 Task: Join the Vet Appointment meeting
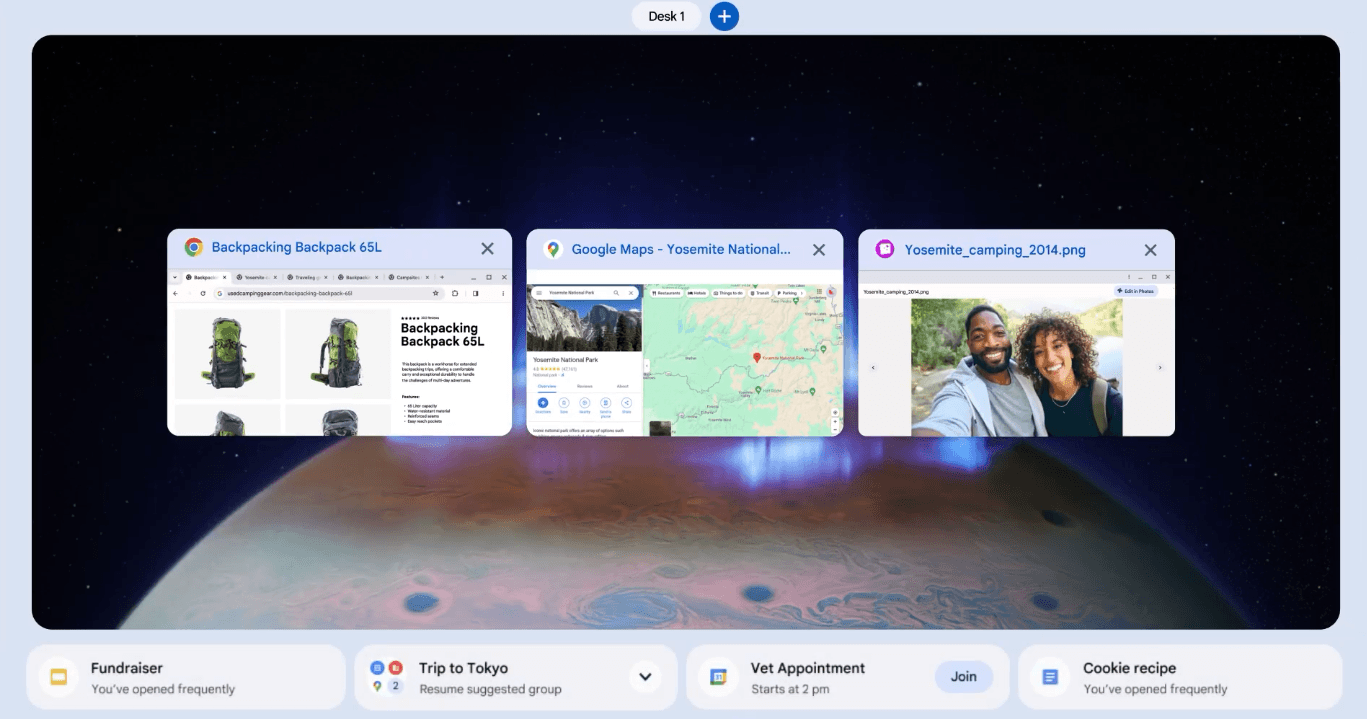point(963,677)
